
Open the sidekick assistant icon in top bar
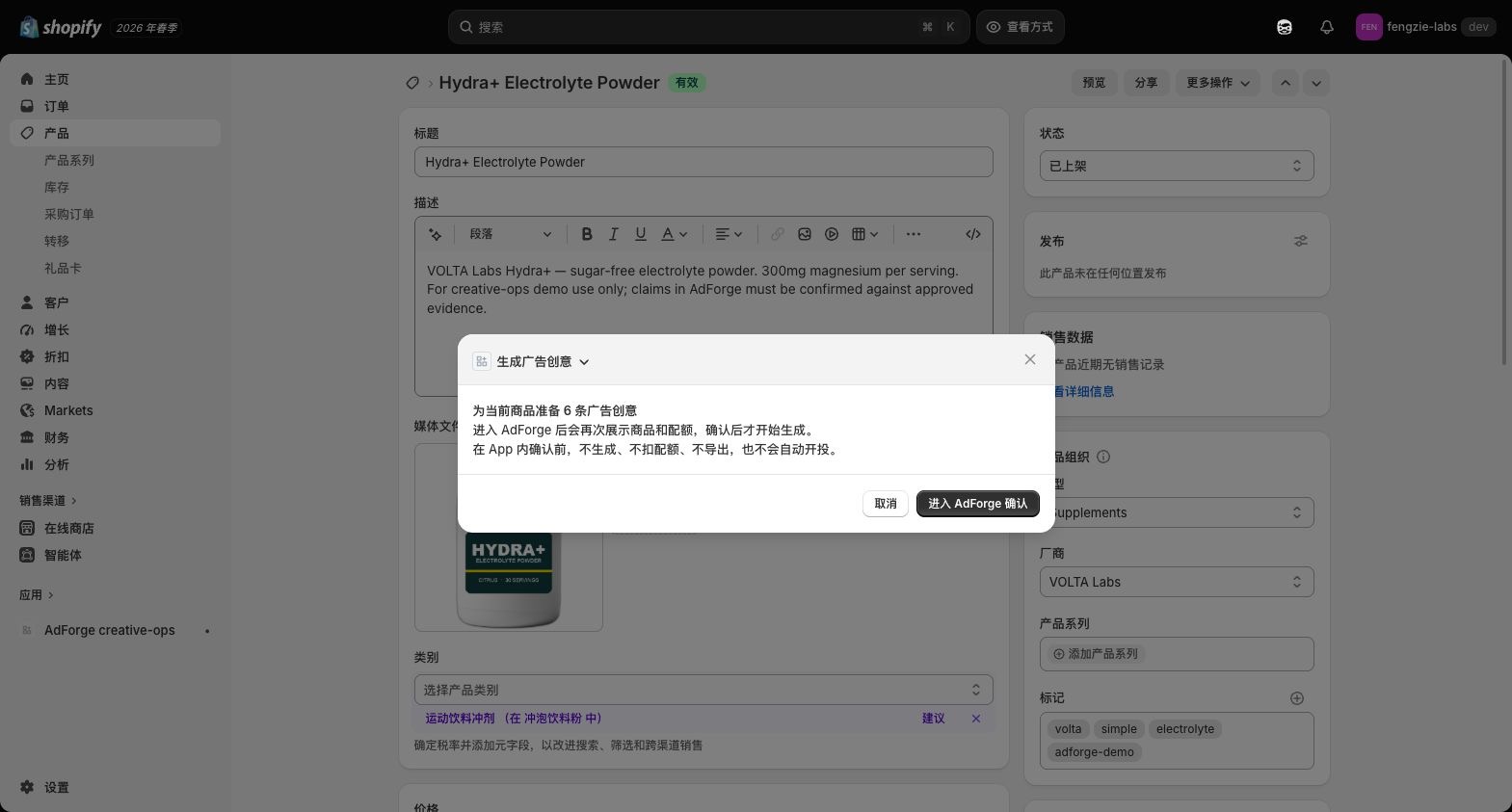[1285, 27]
